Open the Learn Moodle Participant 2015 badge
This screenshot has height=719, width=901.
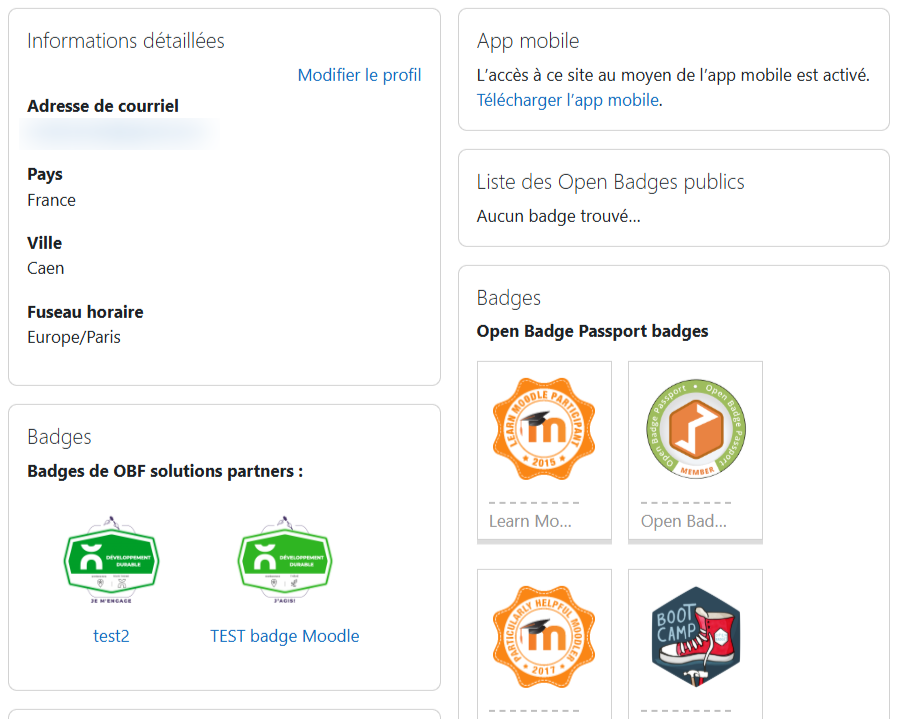pos(544,429)
